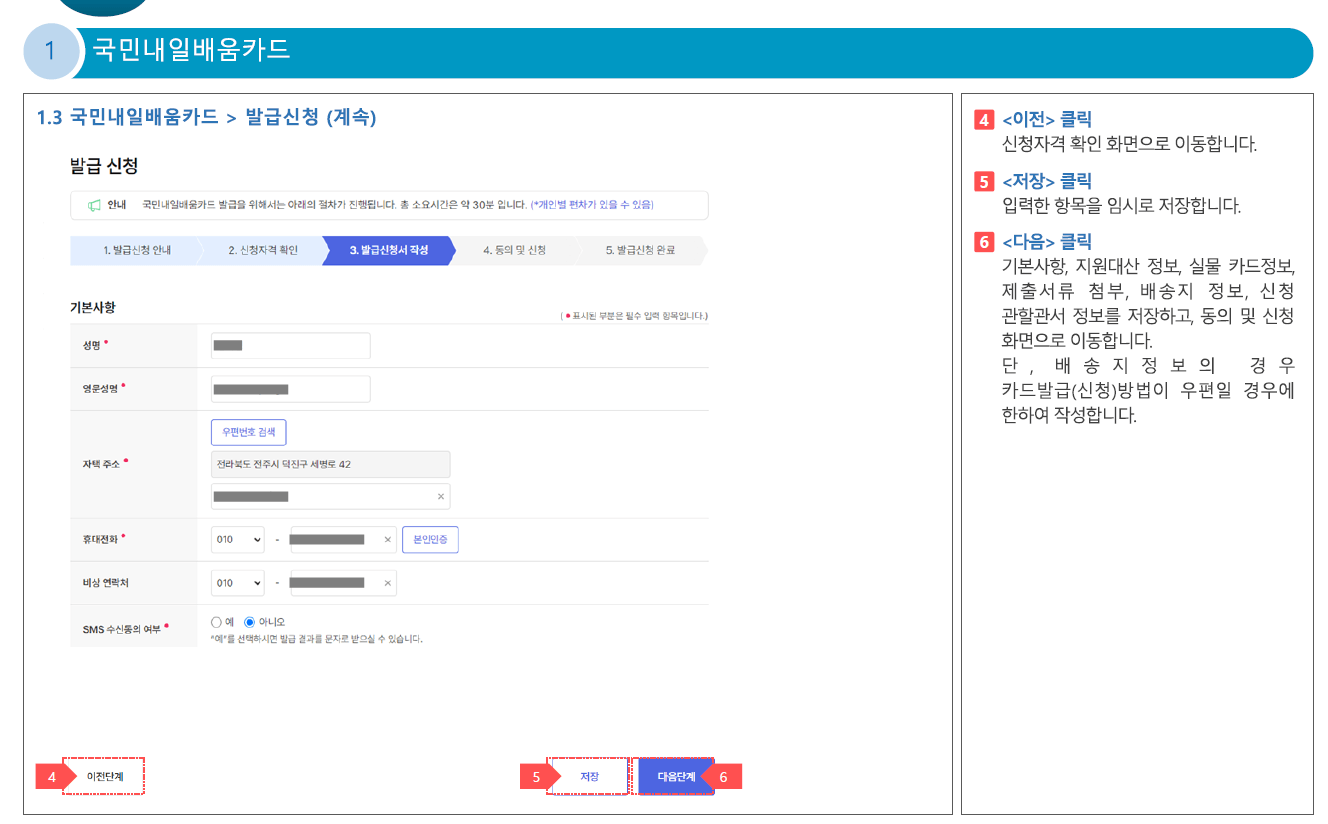1328x824 pixels.
Task: Click the <다음> 클릭 instruction heading
Action: coord(1047,242)
